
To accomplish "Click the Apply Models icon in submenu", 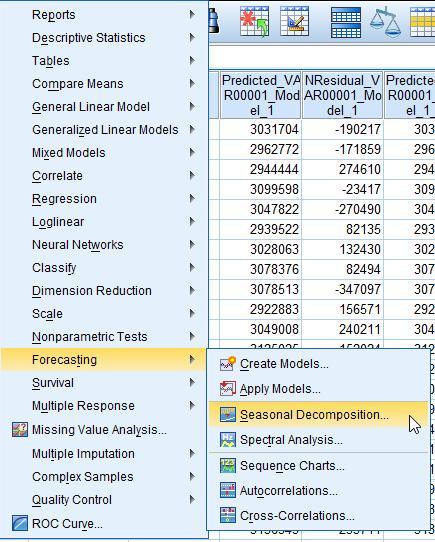I will click(228, 389).
